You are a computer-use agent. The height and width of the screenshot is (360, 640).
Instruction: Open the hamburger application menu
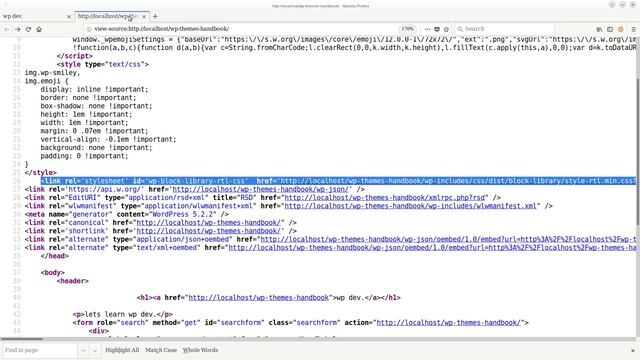click(633, 29)
